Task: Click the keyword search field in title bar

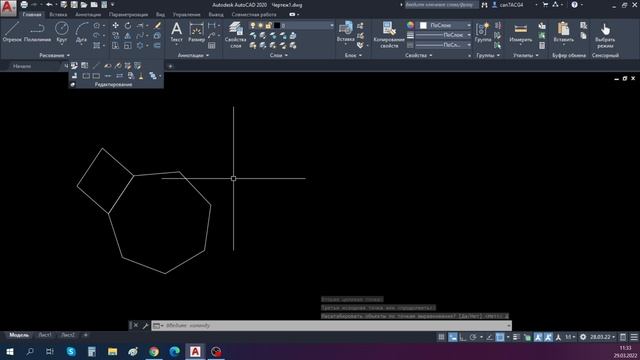Action: click(441, 5)
